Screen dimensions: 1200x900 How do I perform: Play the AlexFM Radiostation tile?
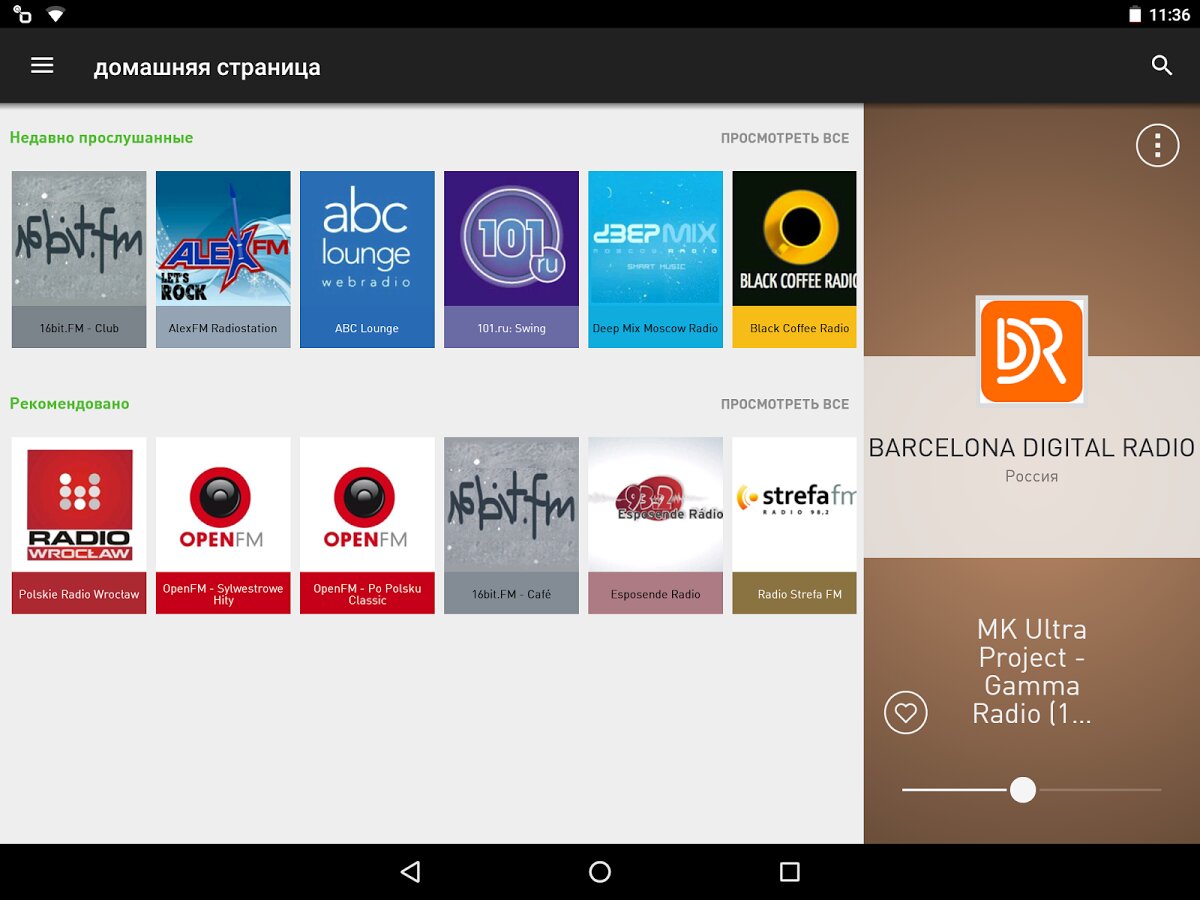coord(223,259)
